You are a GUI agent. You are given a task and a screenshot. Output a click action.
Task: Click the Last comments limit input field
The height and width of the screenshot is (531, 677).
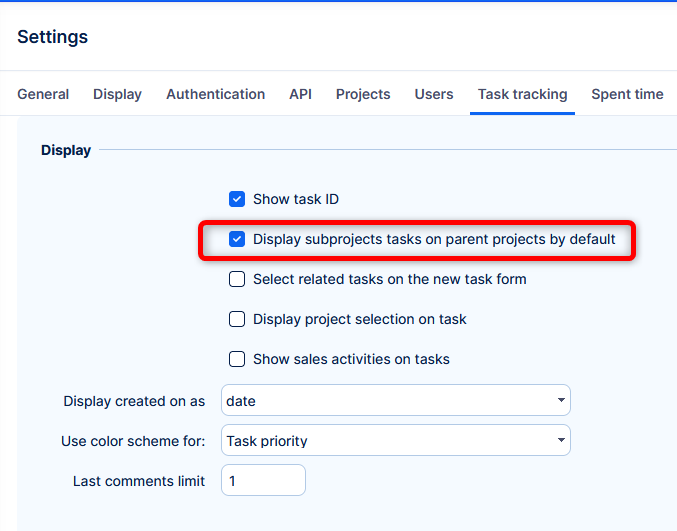(263, 481)
